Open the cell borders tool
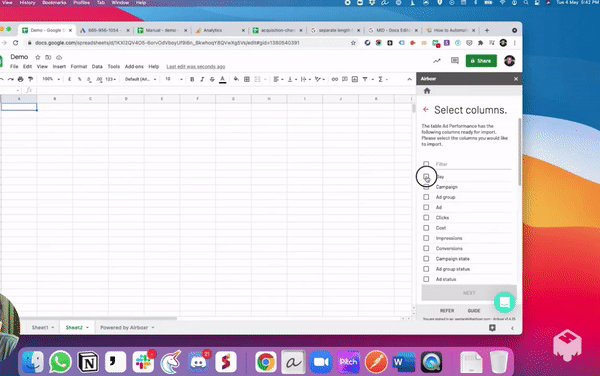 coord(247,79)
